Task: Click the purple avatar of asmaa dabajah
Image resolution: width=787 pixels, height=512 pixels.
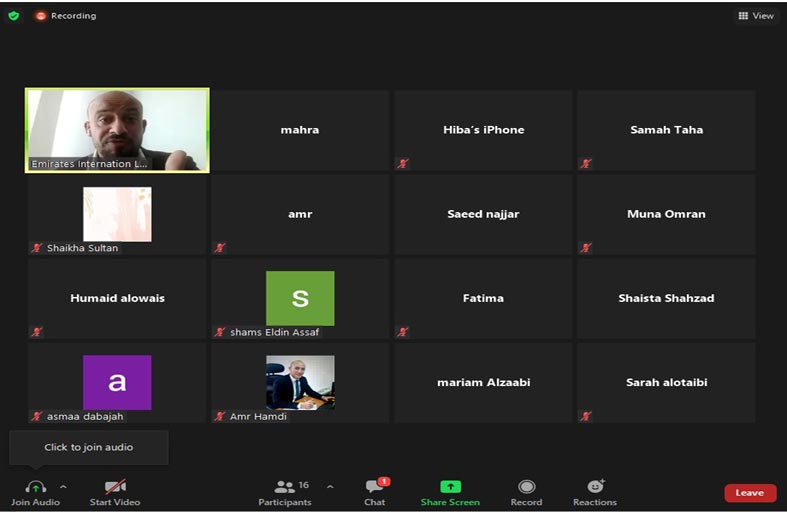Action: (x=117, y=382)
